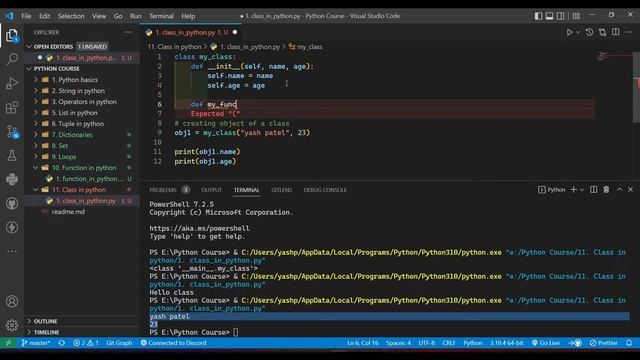Synchronize changes in status bar
The image size is (640, 360).
[x=62, y=343]
